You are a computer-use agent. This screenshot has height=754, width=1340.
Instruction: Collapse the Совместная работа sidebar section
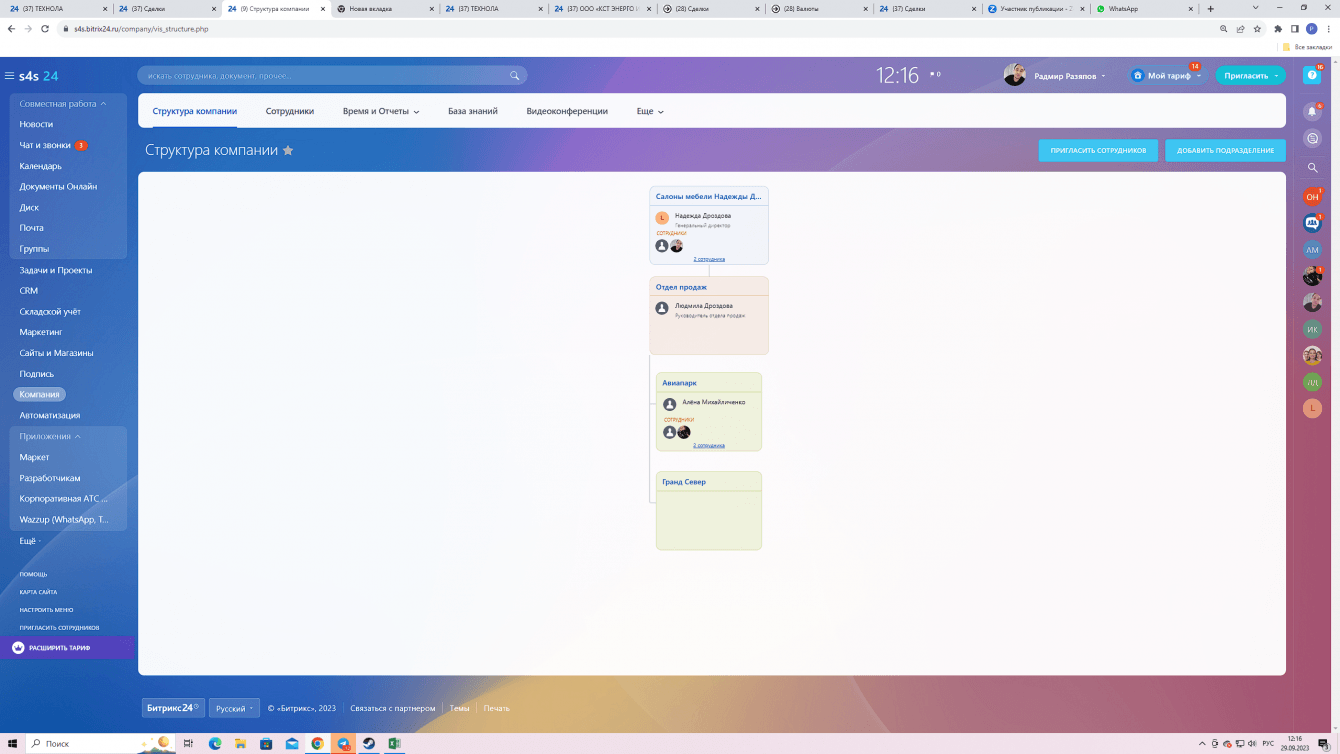point(63,104)
